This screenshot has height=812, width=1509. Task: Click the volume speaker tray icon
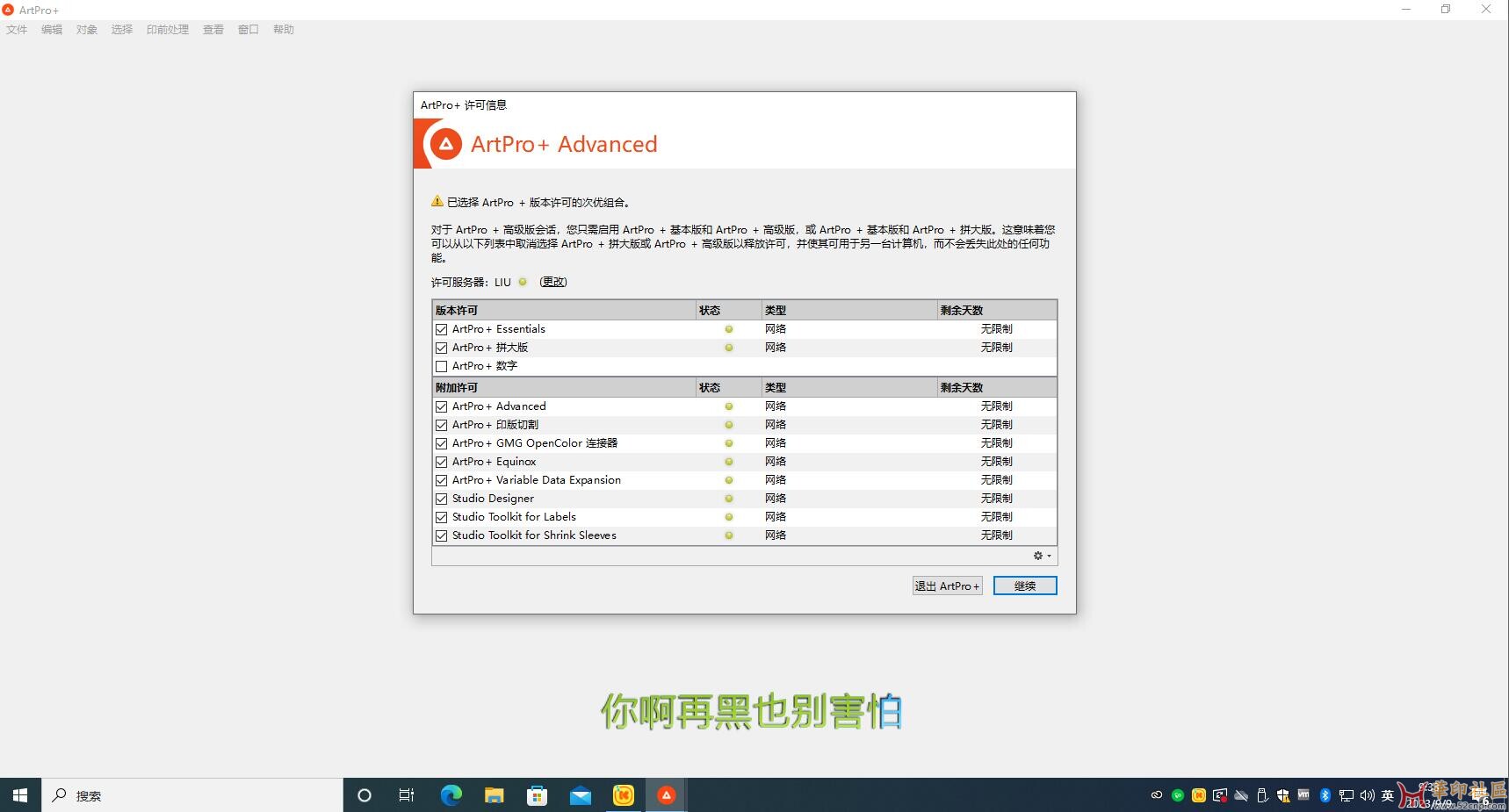[1367, 795]
